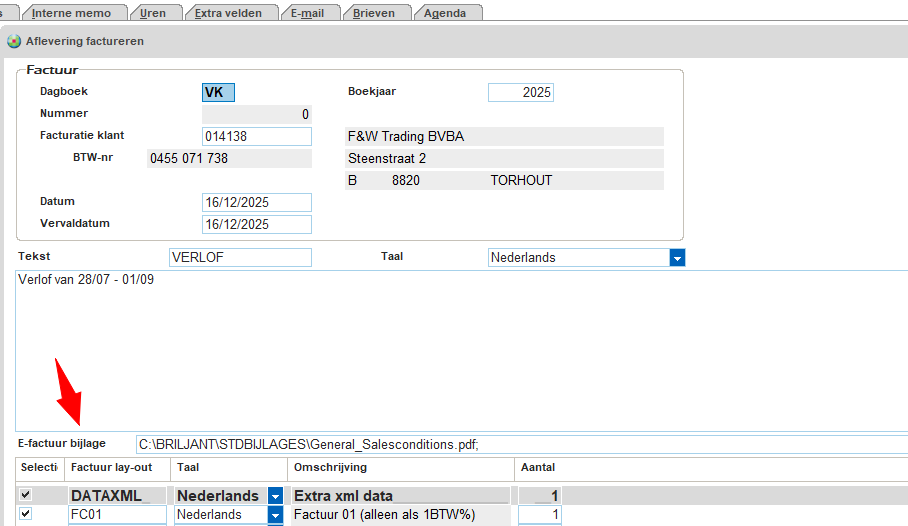Toggle the DATAXML row selection checkbox

[x=26, y=495]
